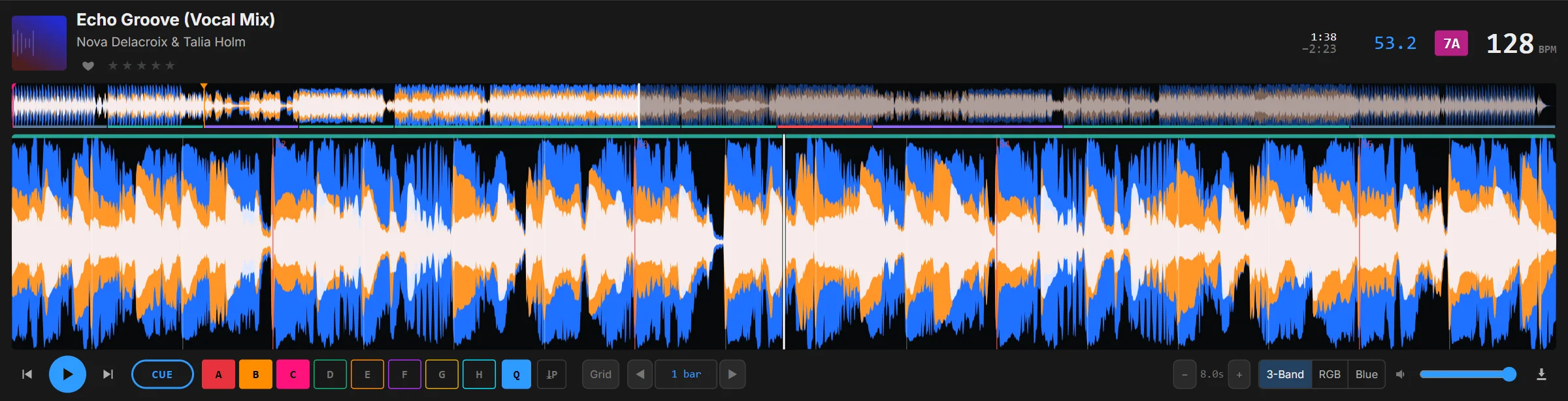Jump to previous track with skip-back icon
Screen dimensions: 1568x401
[x=27, y=374]
